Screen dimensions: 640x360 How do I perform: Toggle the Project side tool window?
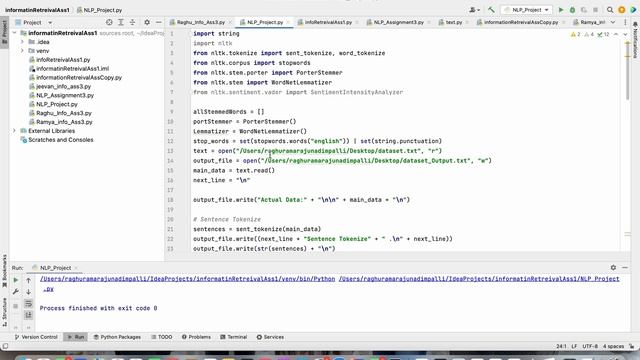(4, 32)
